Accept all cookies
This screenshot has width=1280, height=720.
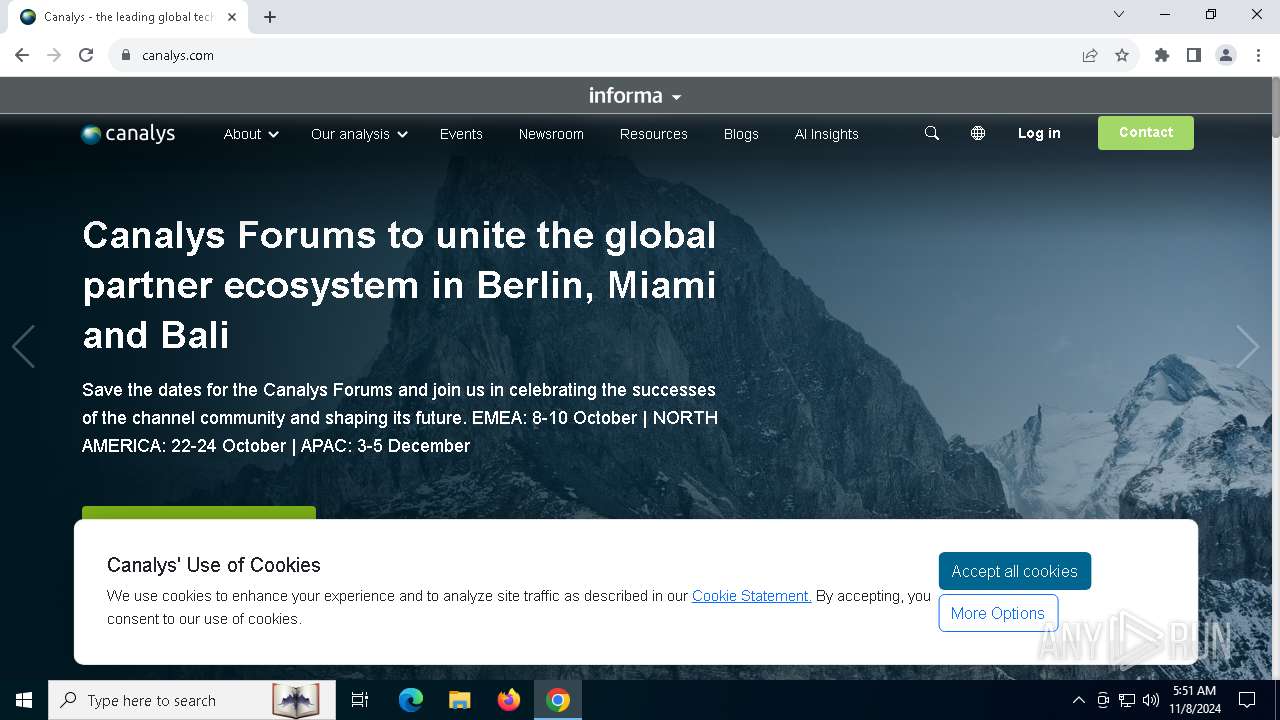1015,571
